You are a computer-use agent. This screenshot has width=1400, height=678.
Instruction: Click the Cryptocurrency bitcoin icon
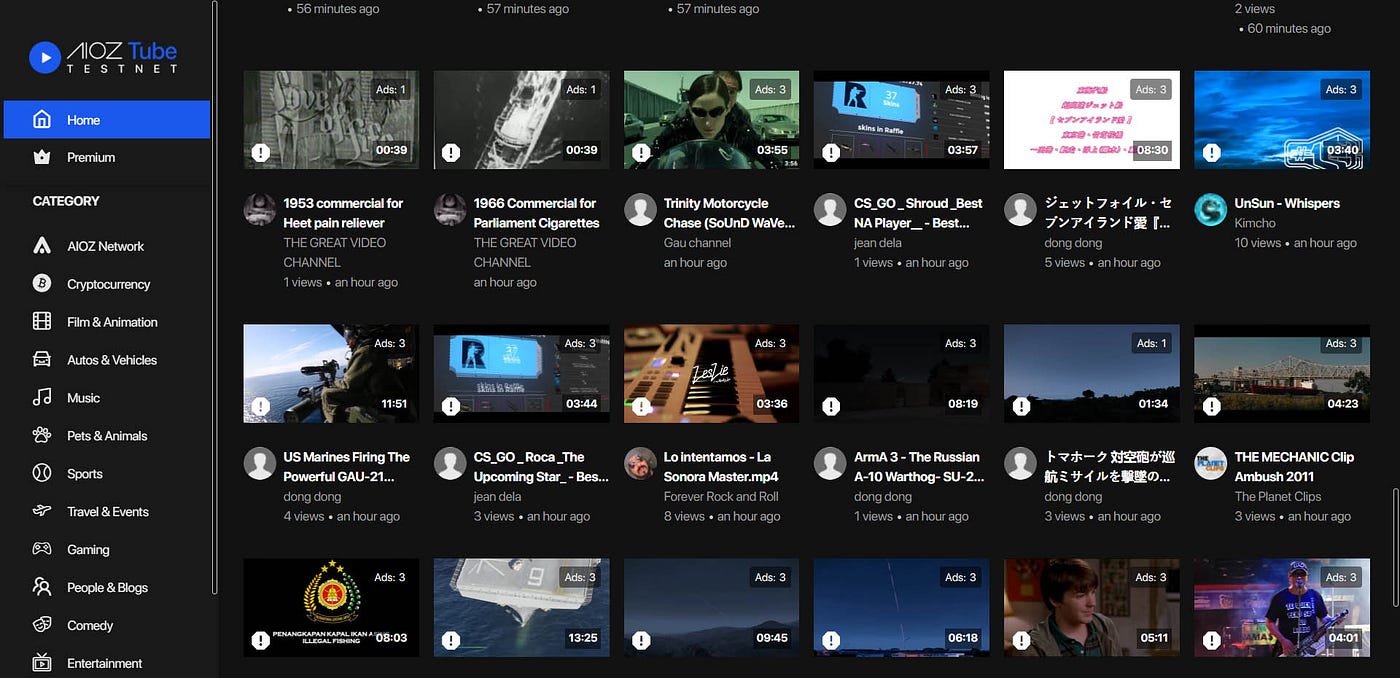click(42, 283)
